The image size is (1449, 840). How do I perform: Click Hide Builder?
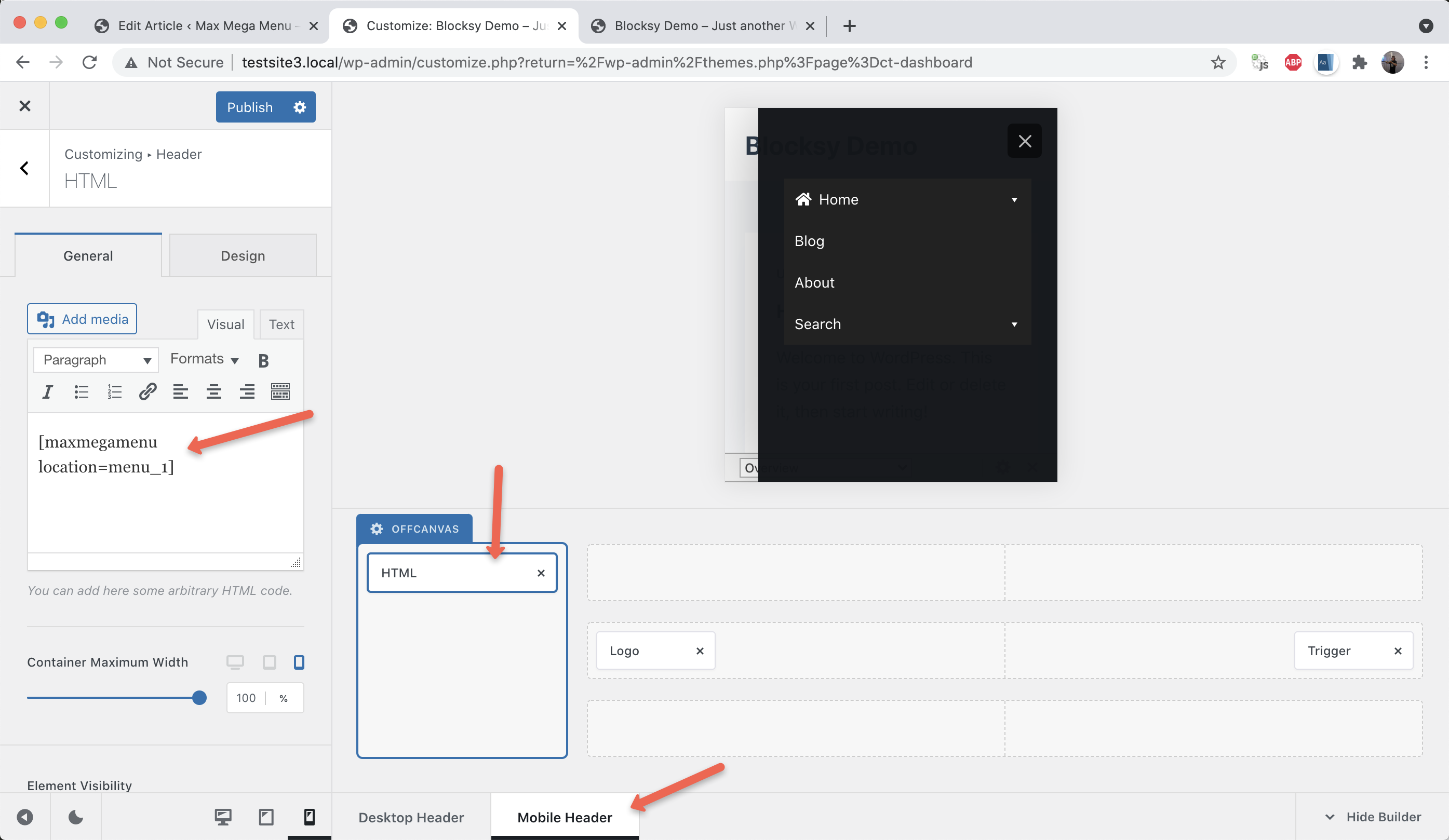click(x=1373, y=817)
